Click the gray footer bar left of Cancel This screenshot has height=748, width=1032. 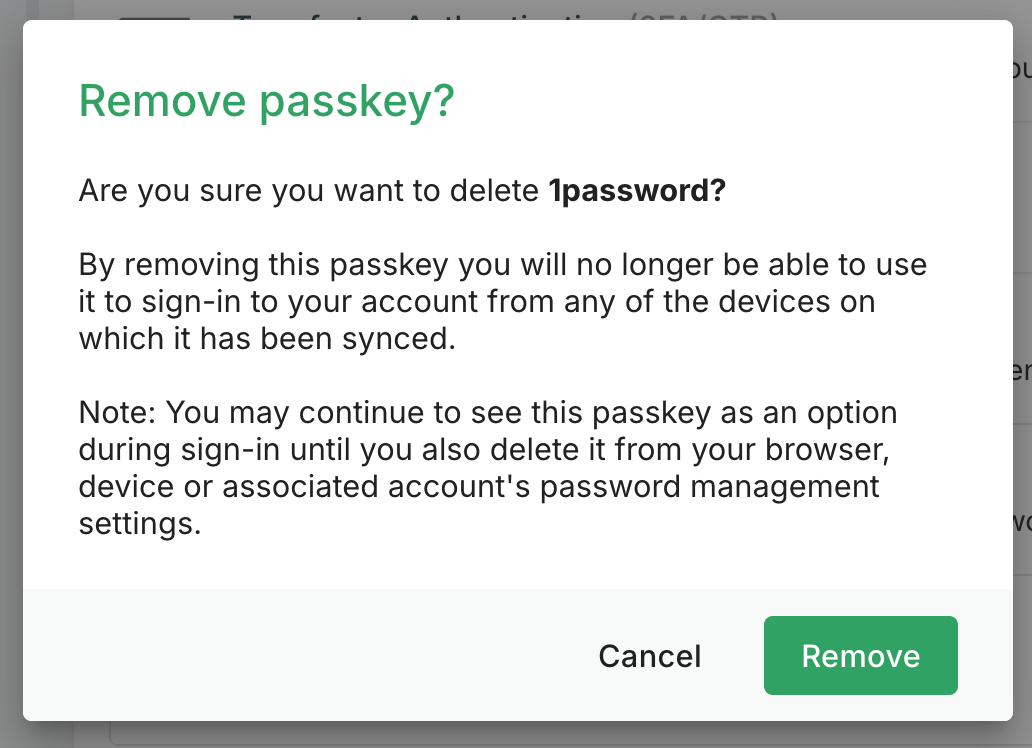(x=300, y=656)
